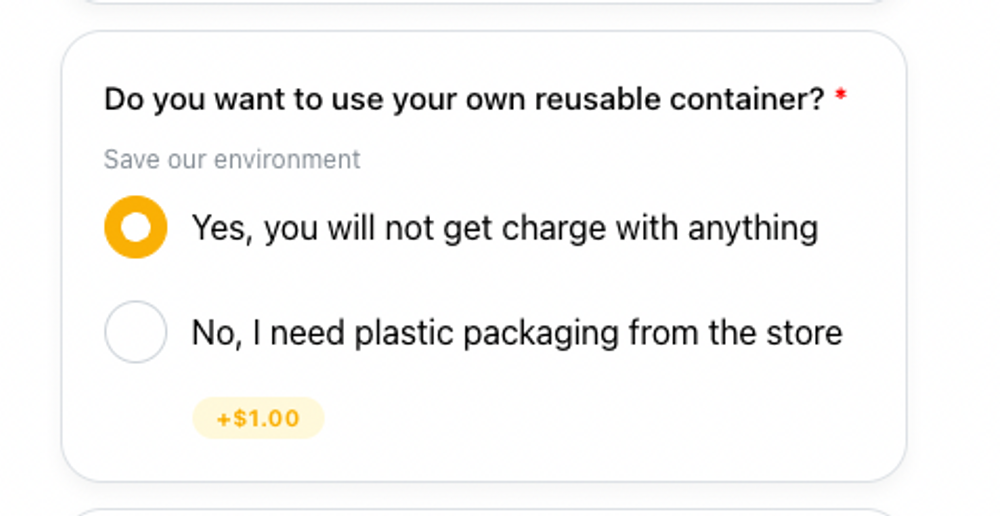Viewport: 1000px width, 516px height.
Task: Click "Yes, you will not get charge" label
Action: tap(504, 228)
